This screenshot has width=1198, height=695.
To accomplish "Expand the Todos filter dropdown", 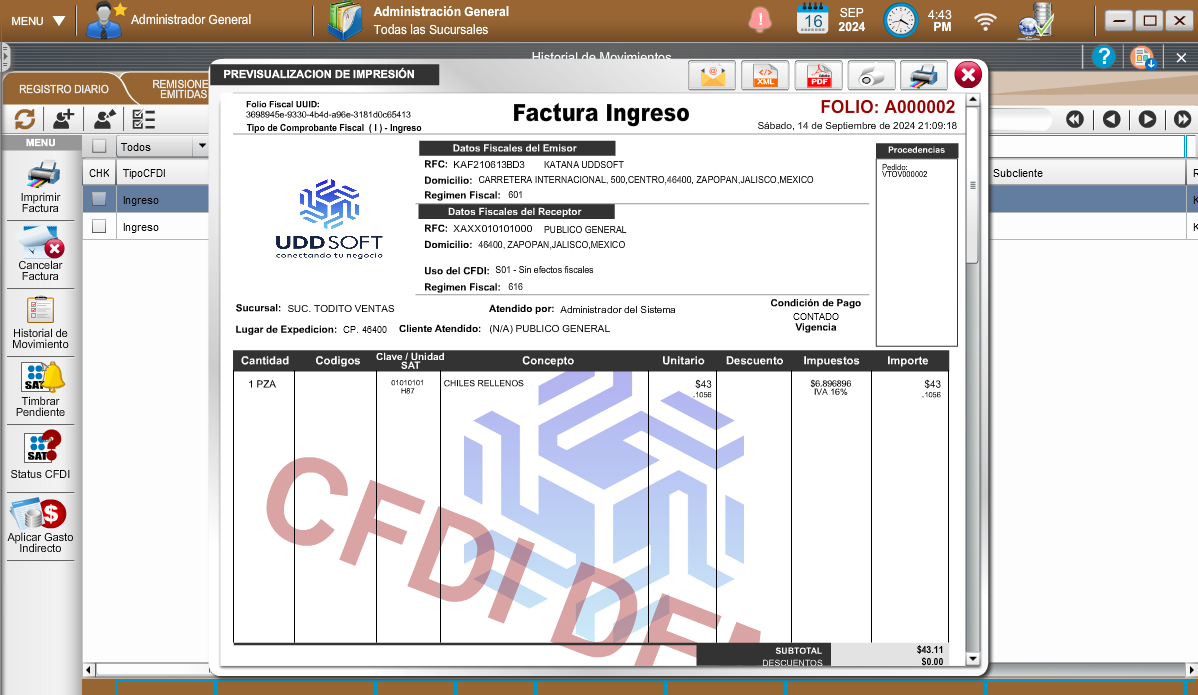I will 202,147.
